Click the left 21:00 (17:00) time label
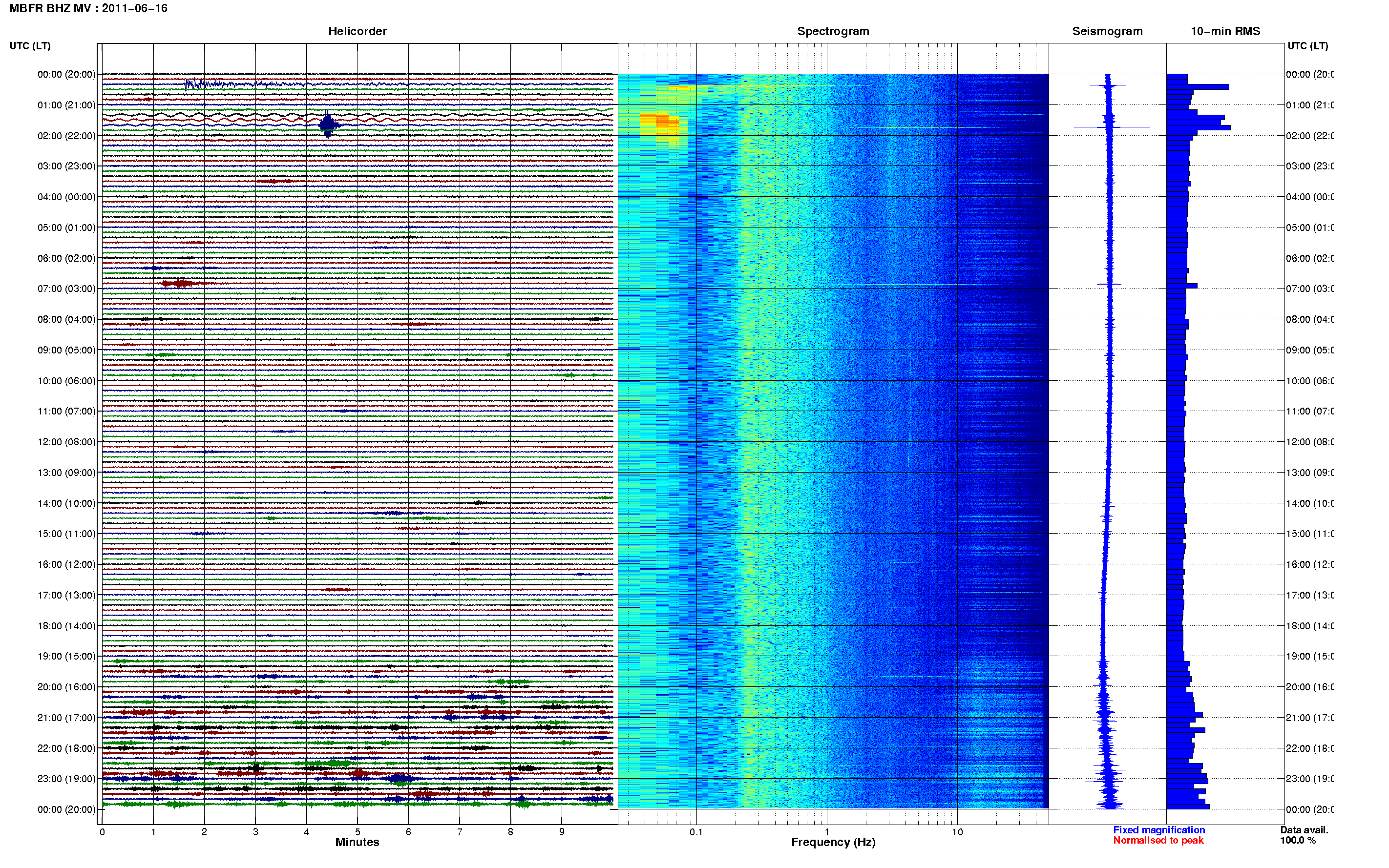 (66, 718)
